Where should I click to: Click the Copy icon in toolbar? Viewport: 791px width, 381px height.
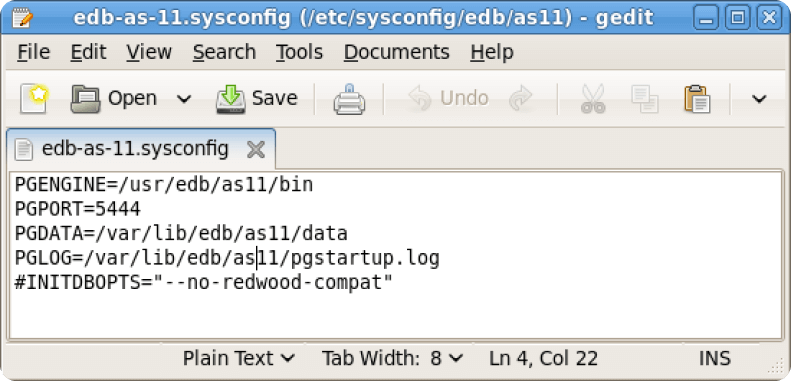tap(645, 98)
